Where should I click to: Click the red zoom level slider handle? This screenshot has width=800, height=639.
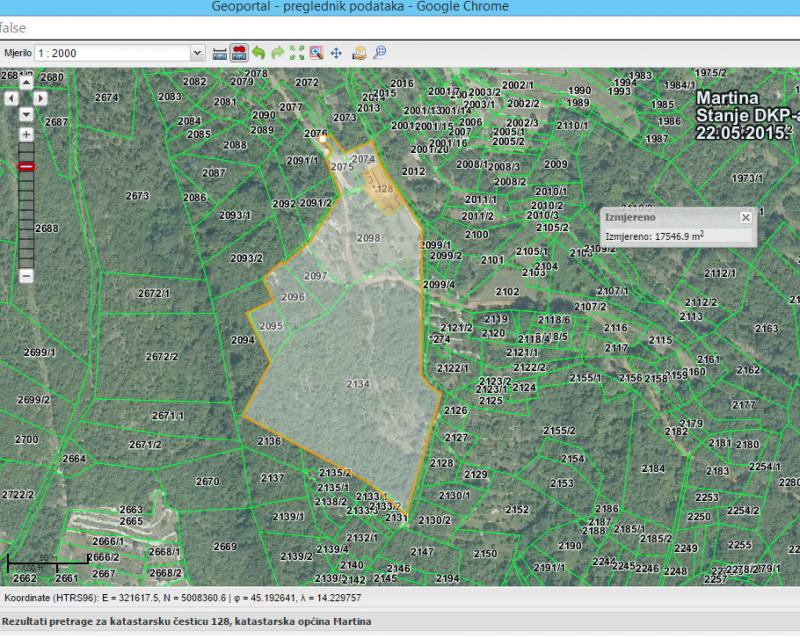tap(26, 166)
